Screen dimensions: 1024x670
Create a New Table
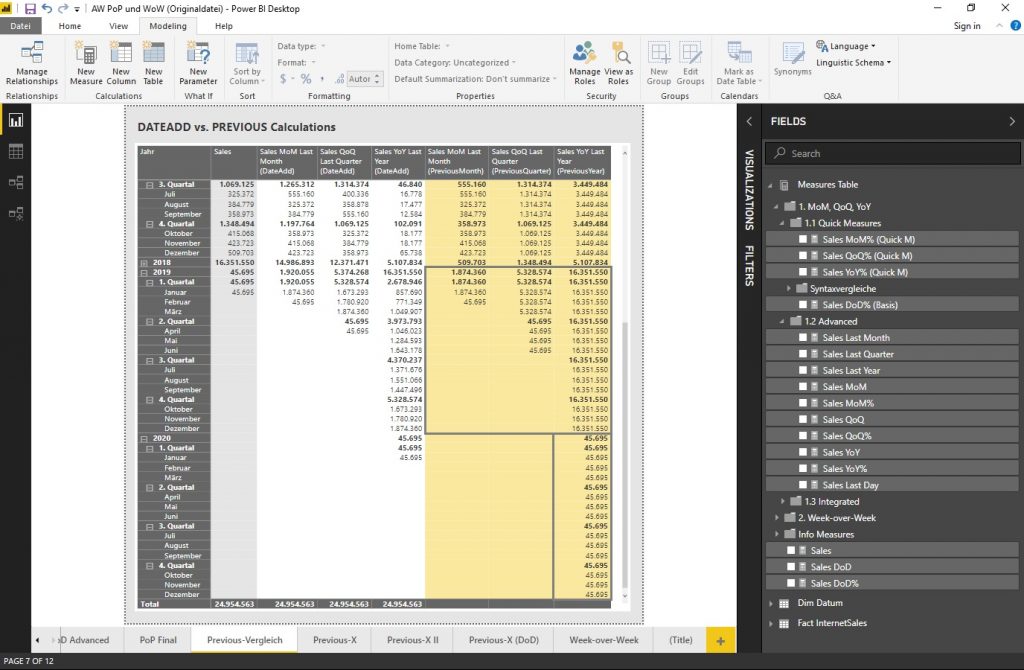(x=153, y=63)
